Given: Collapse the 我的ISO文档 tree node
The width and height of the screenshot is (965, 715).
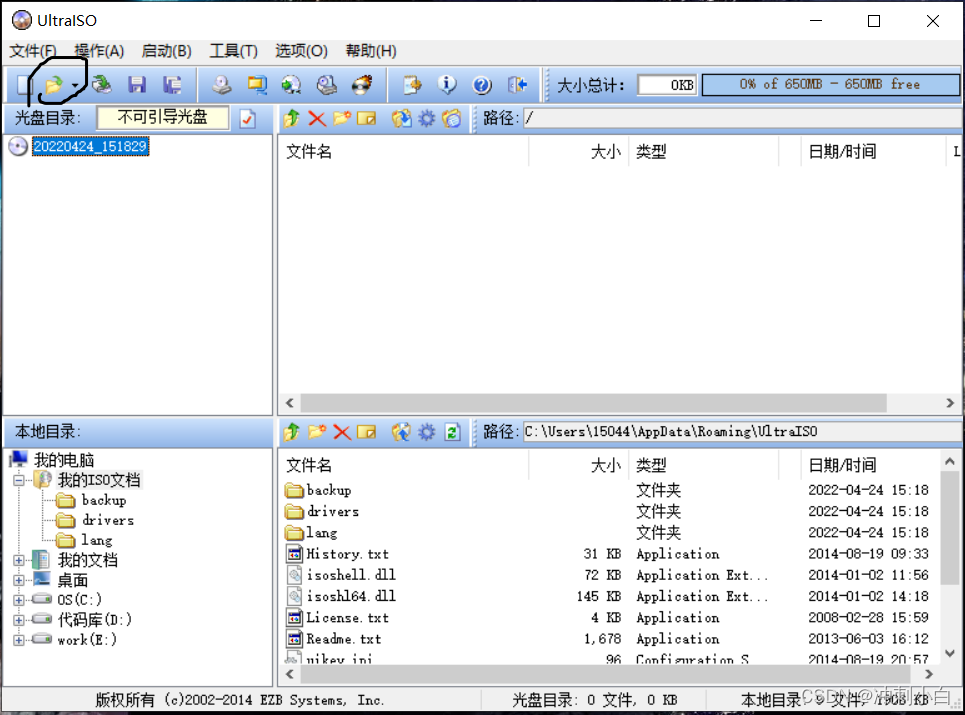Looking at the screenshot, I should [x=19, y=480].
